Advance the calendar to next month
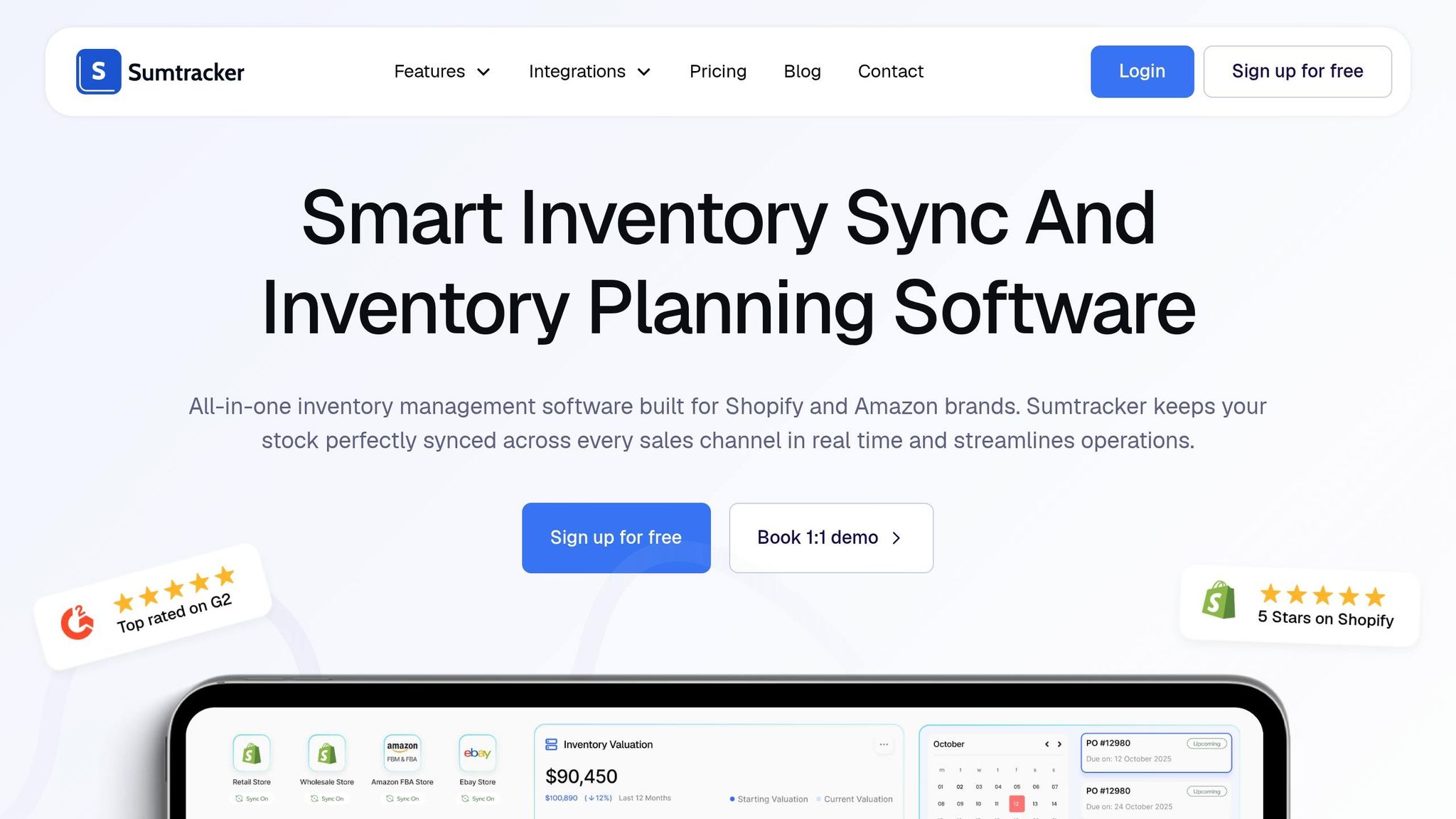The width and height of the screenshot is (1456, 819). 1058,744
